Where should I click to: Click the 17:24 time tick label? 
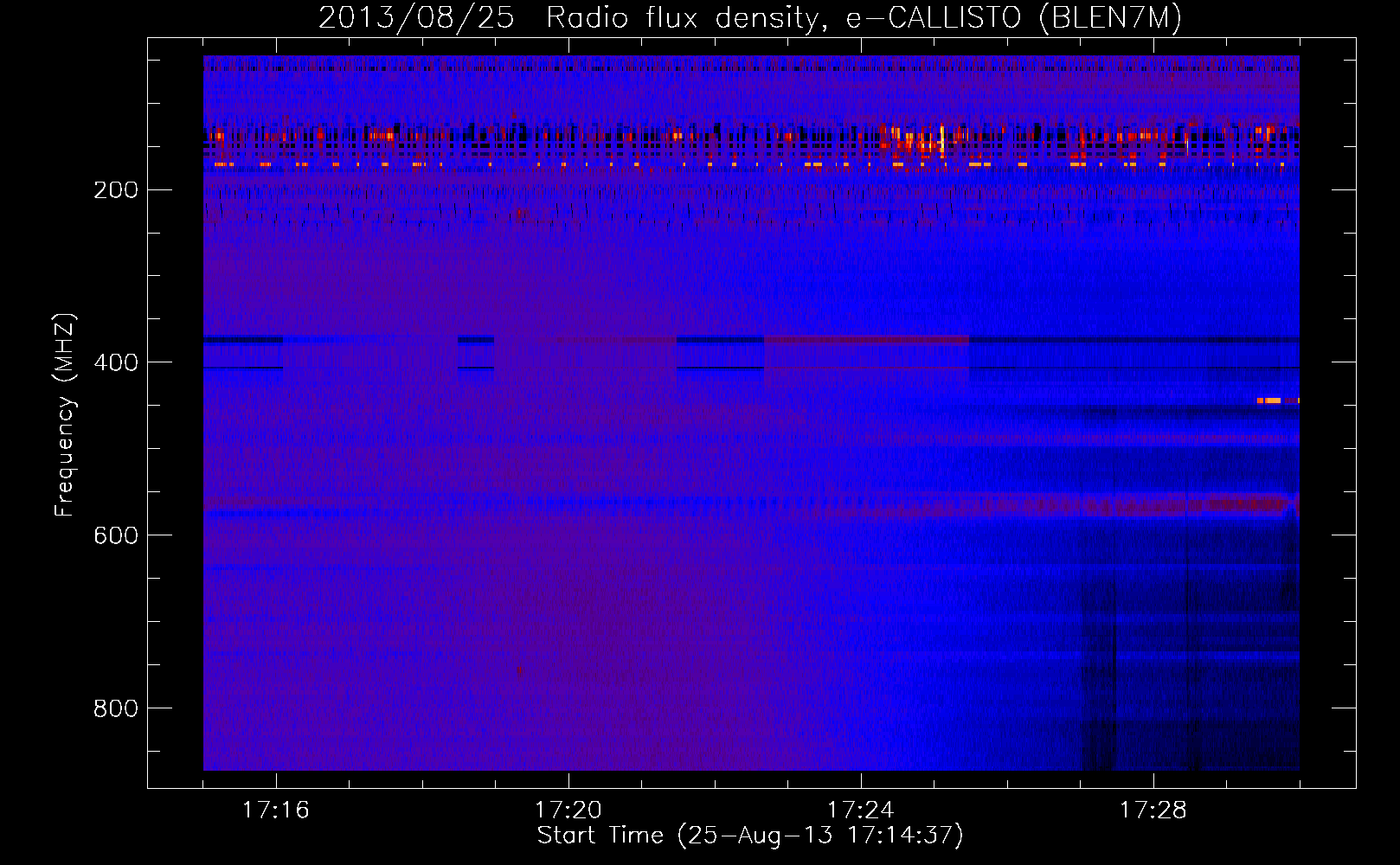point(861,810)
